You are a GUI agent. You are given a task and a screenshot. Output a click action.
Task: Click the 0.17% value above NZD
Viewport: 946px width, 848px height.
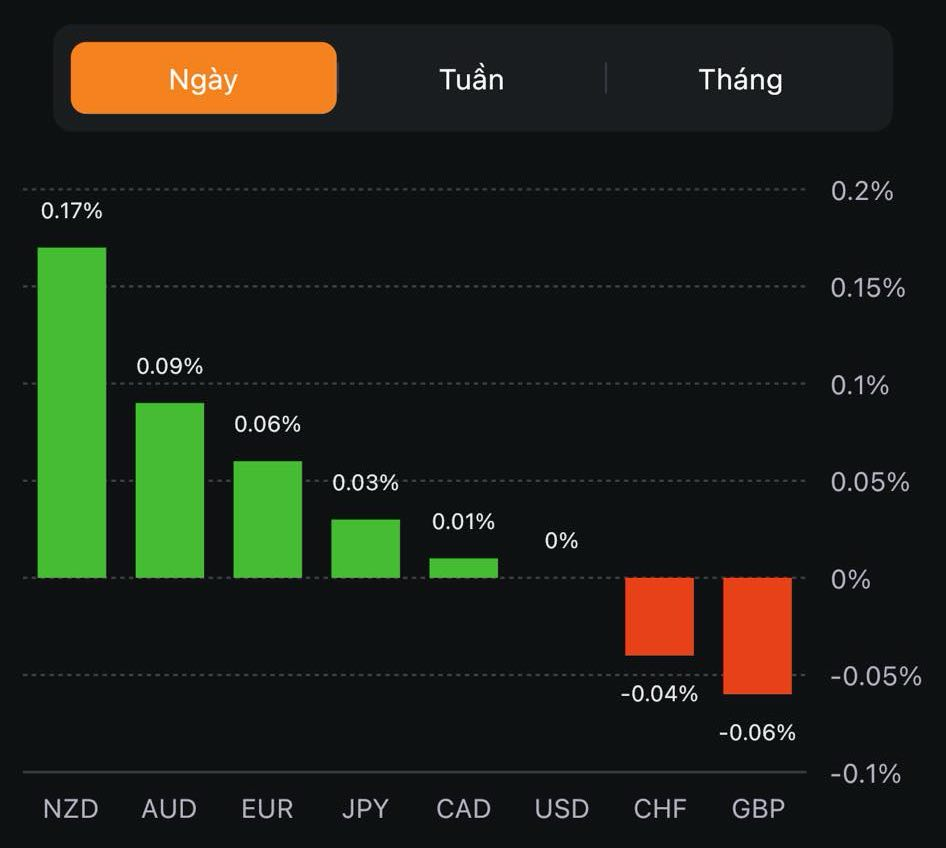click(71, 211)
